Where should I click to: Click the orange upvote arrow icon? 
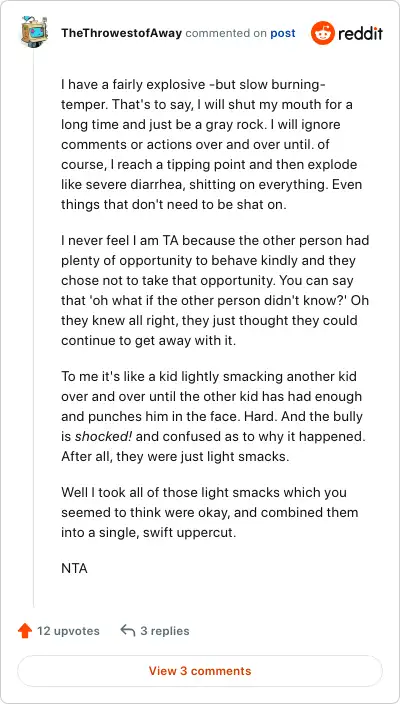tap(25, 631)
